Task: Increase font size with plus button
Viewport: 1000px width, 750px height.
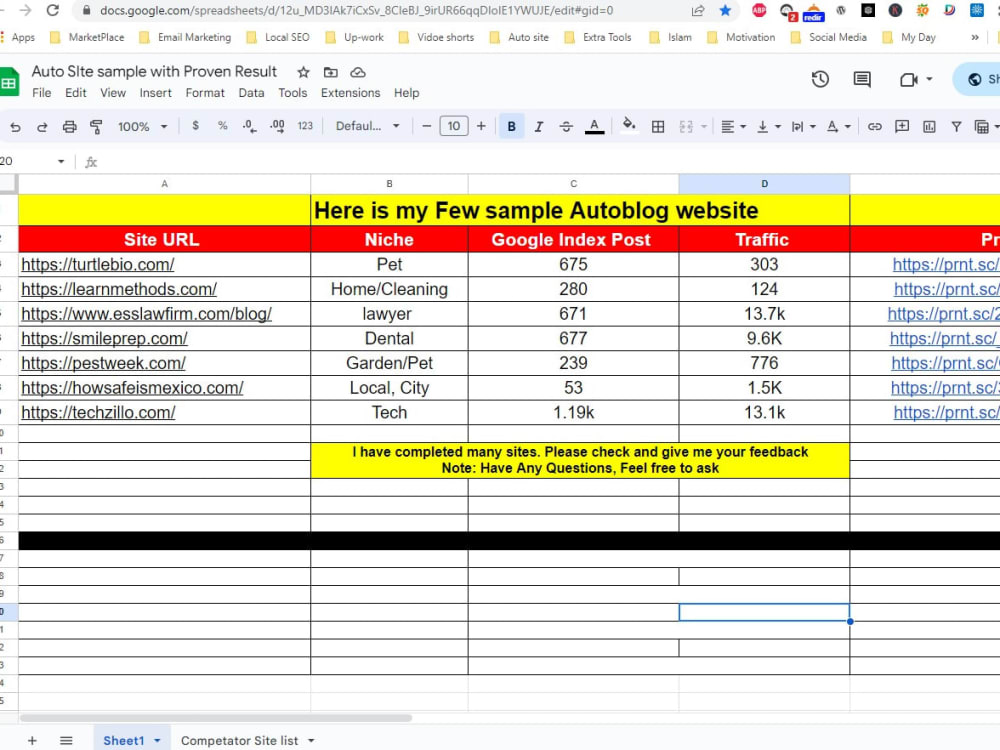Action: pos(481,126)
